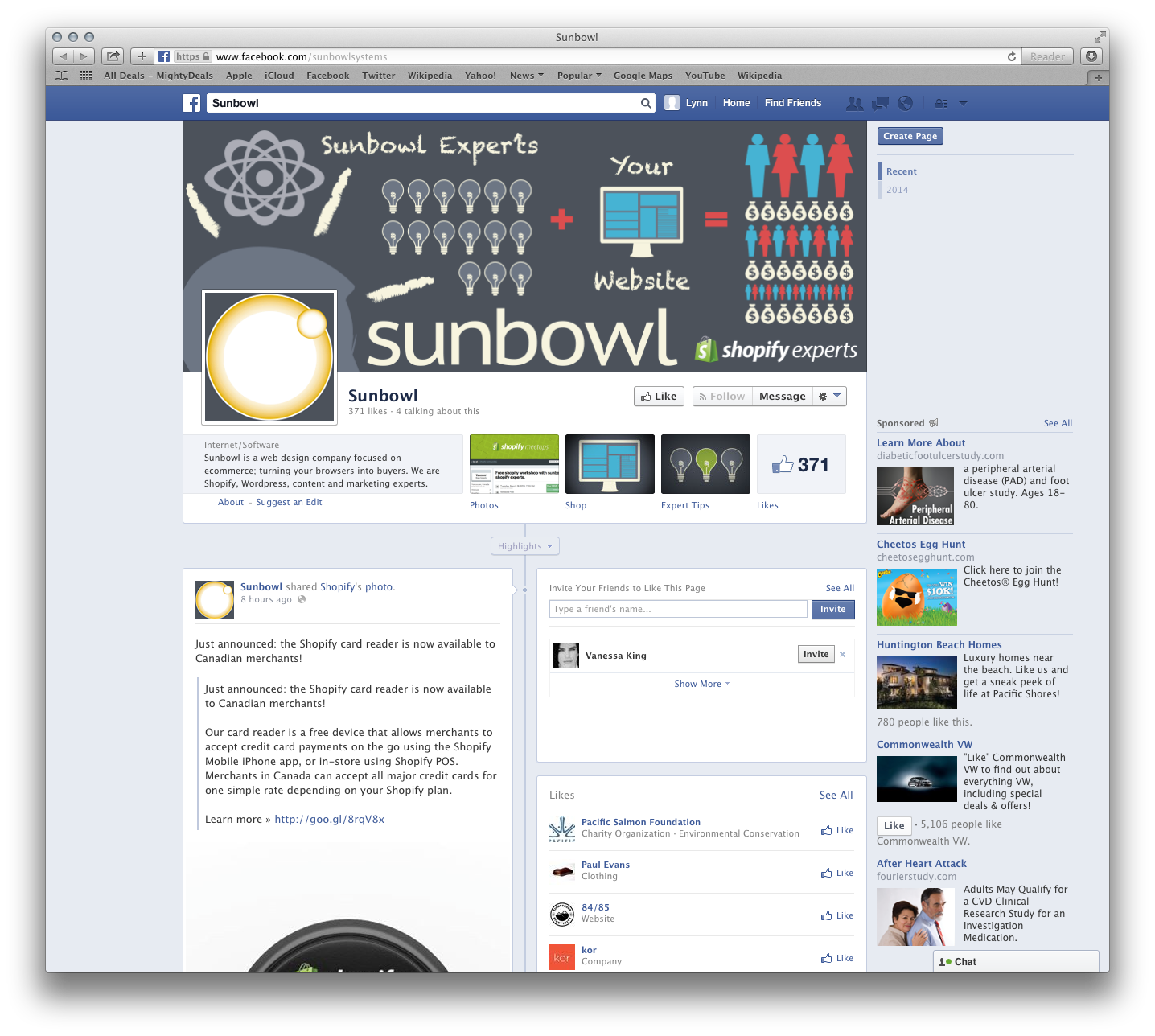The image size is (1155, 1036).
Task: Like the Paul Evans page
Action: click(x=837, y=873)
